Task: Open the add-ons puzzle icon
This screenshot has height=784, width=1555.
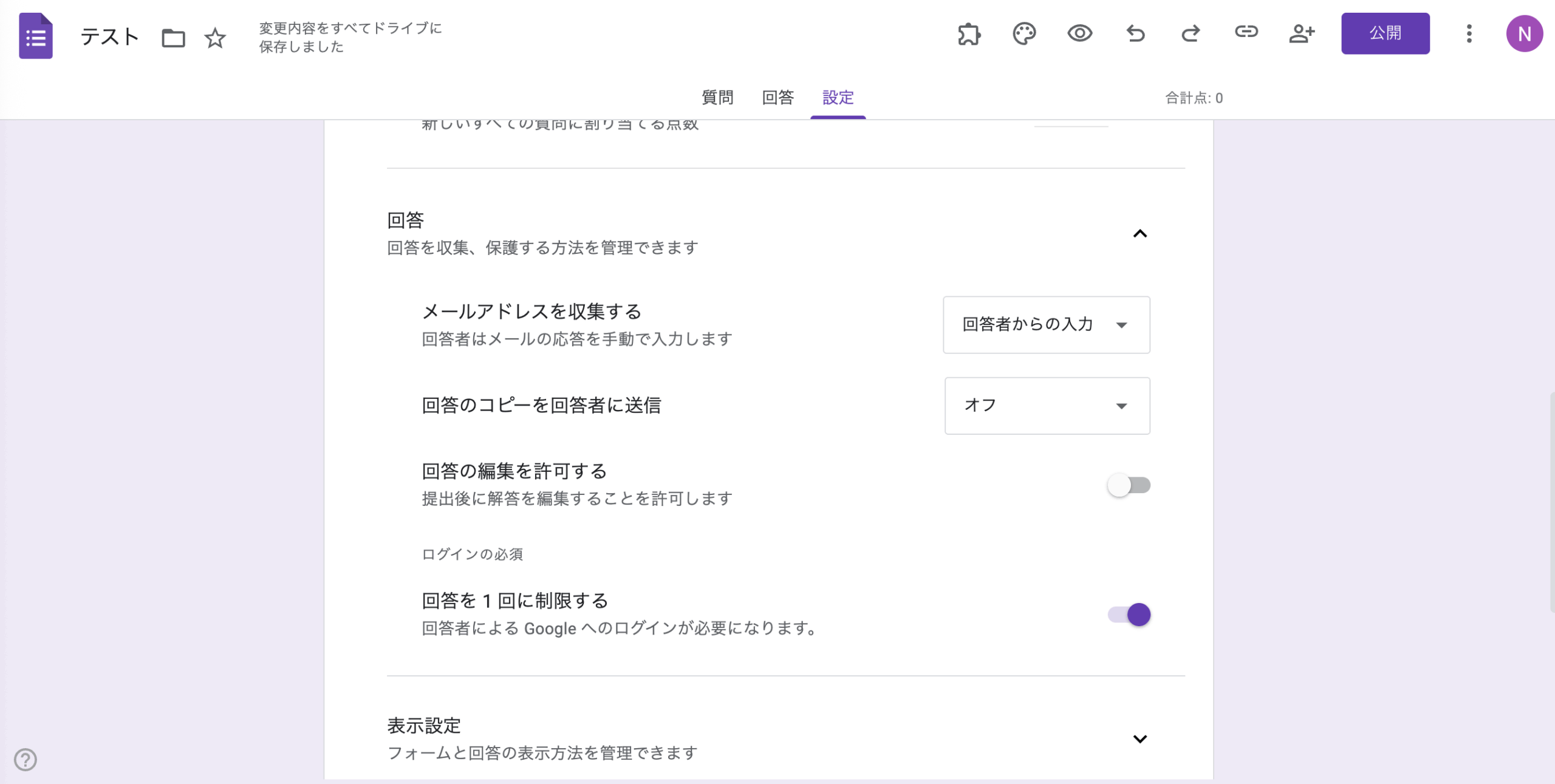Action: click(968, 35)
